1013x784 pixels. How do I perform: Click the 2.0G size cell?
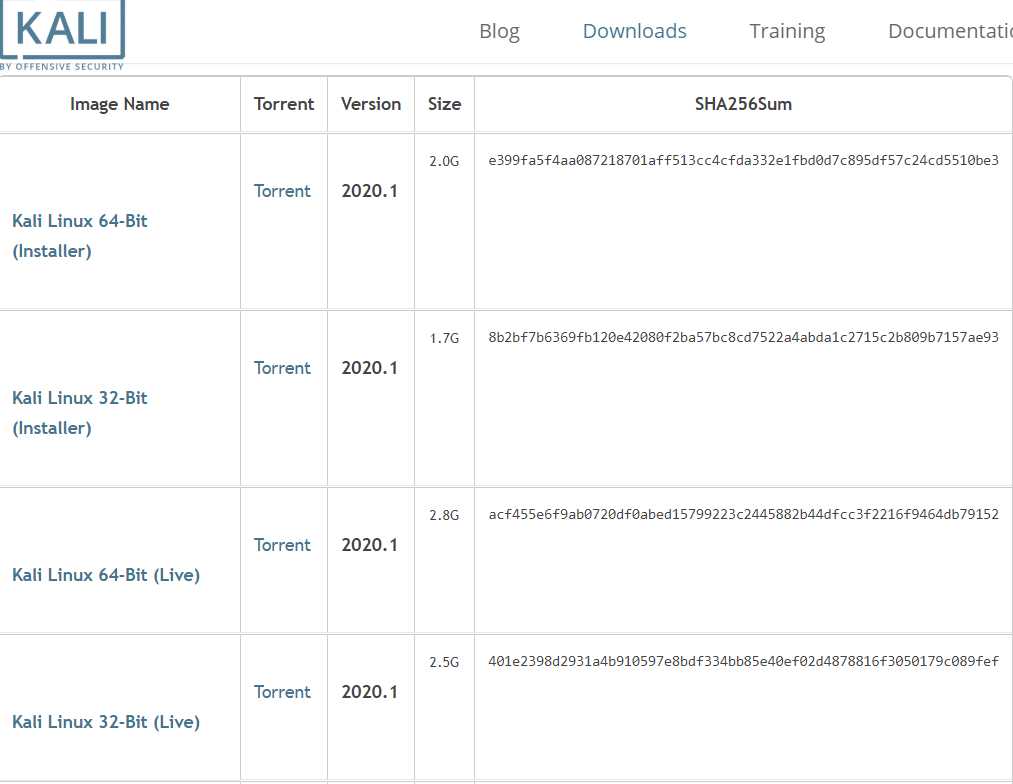(444, 161)
